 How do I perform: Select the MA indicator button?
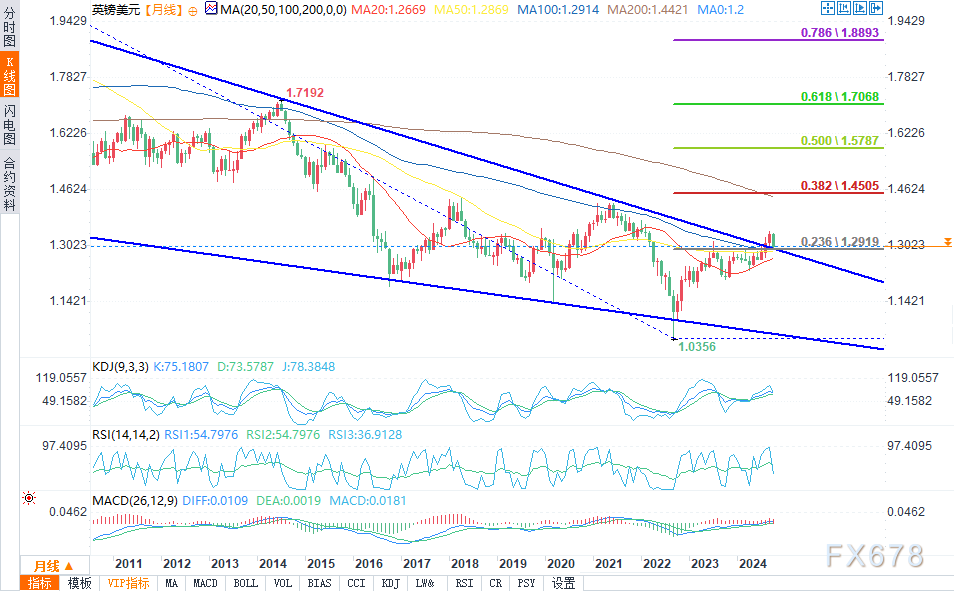coord(172,583)
